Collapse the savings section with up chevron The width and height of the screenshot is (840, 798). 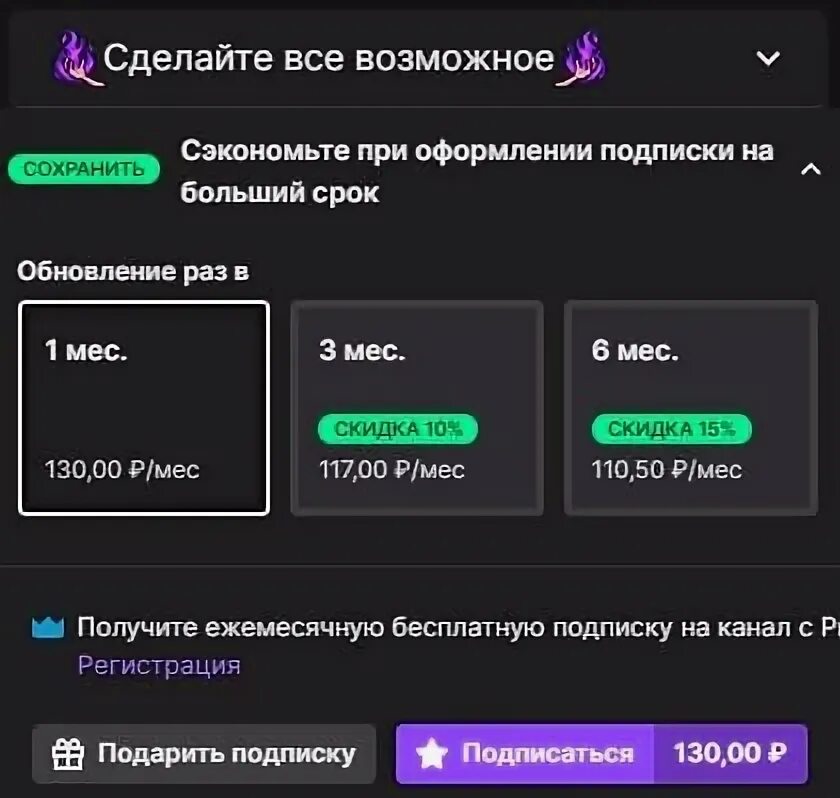pyautogui.click(x=811, y=169)
